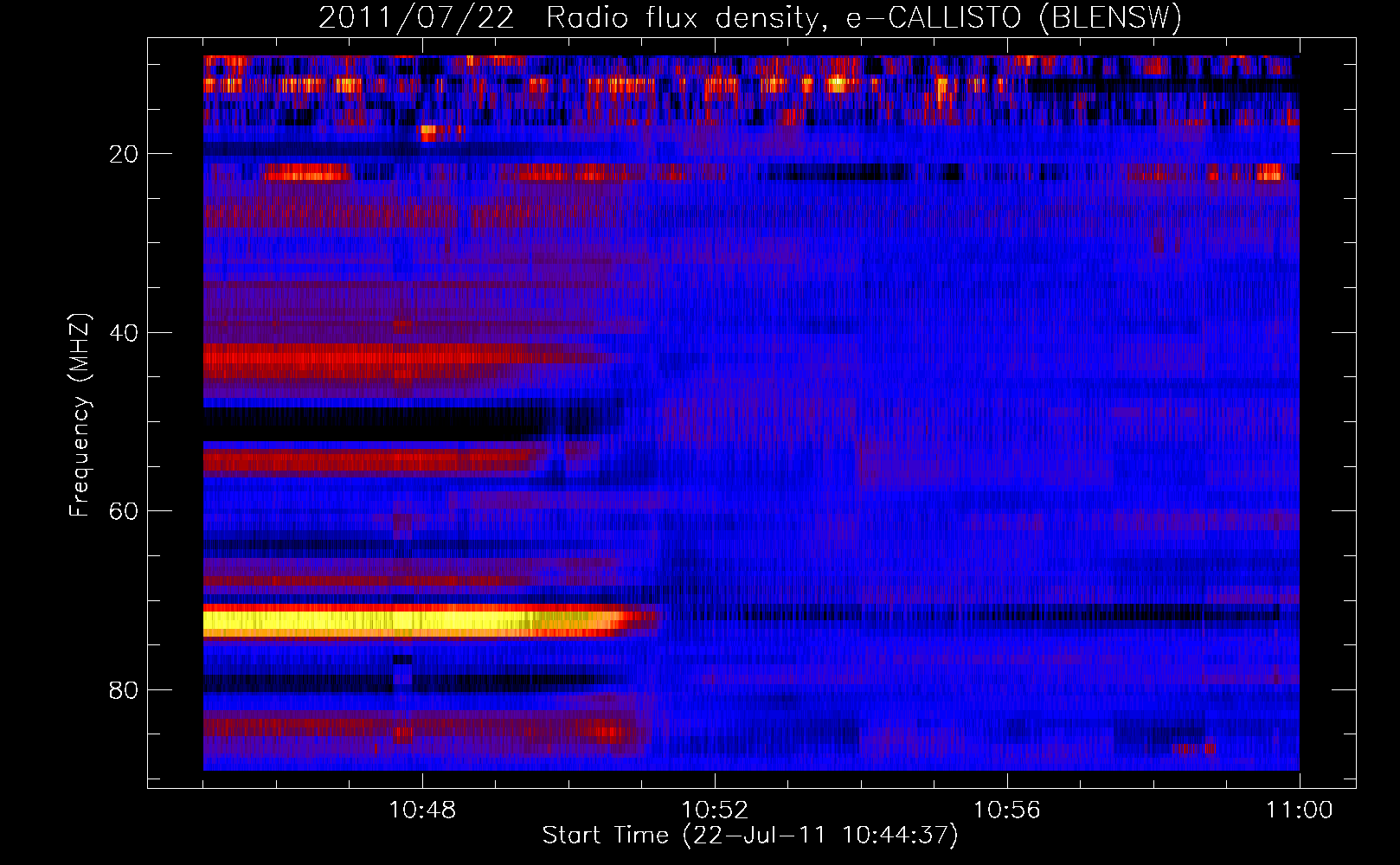Click the "Start Time (22-Jul-11 10:44:37)" axis label
The image size is (1400, 865).
point(750,836)
